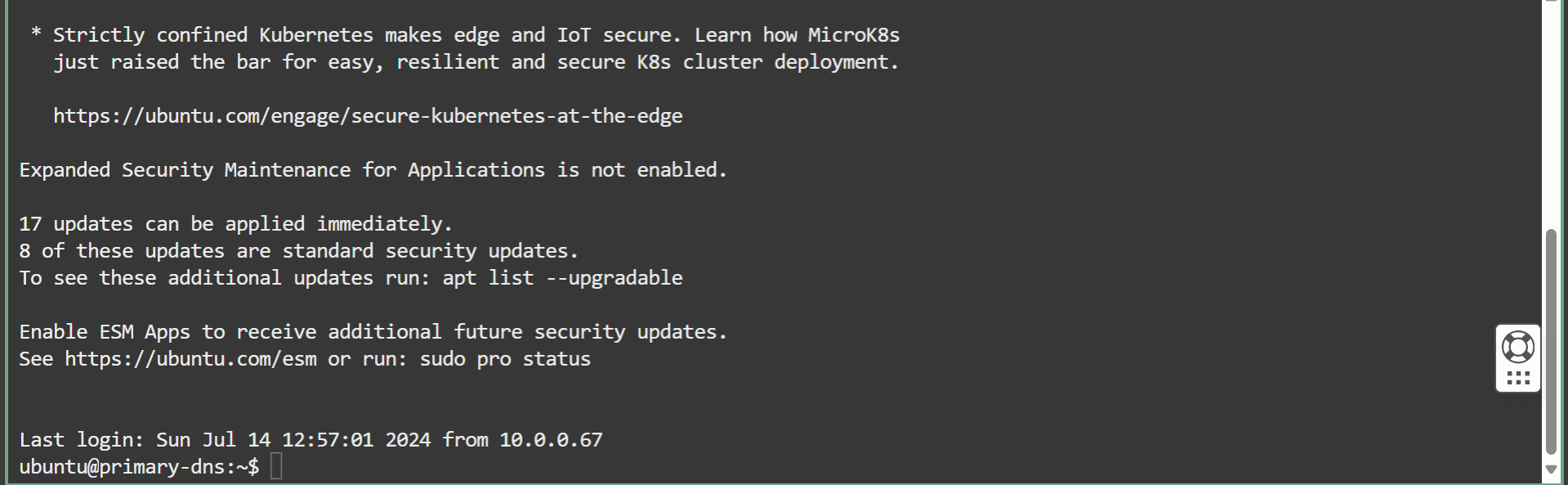Click the 'Expanded Security Maintenance' message line
Image resolution: width=1568 pixels, height=485 pixels.
(373, 170)
